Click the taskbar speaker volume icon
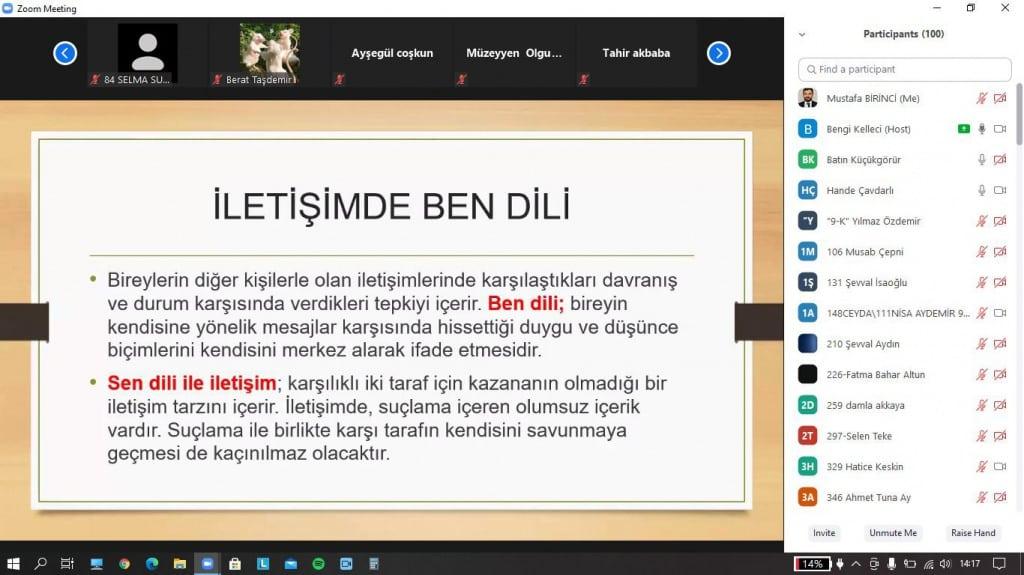 tap(946, 564)
